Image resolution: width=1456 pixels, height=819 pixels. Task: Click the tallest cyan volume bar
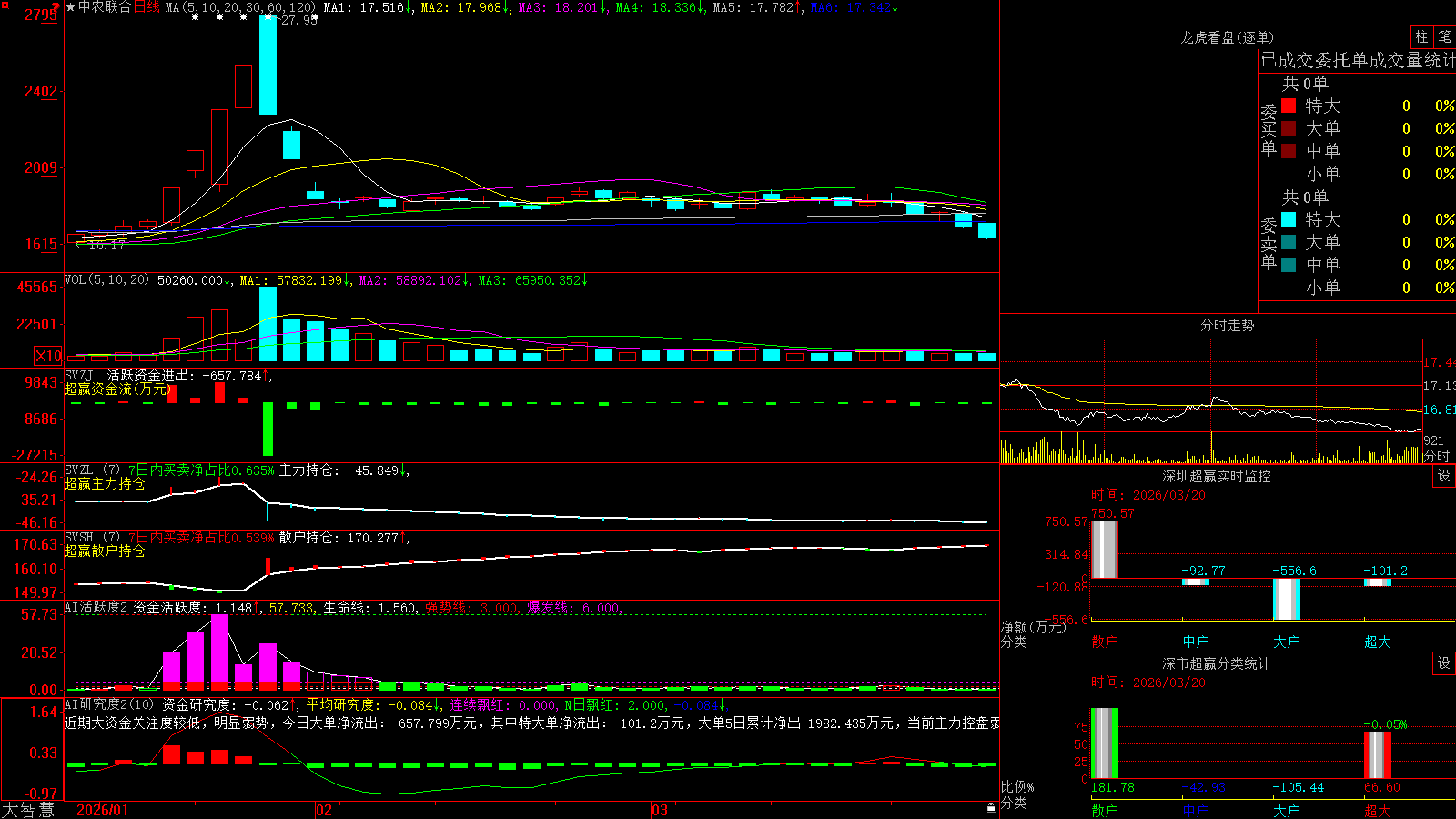point(268,325)
